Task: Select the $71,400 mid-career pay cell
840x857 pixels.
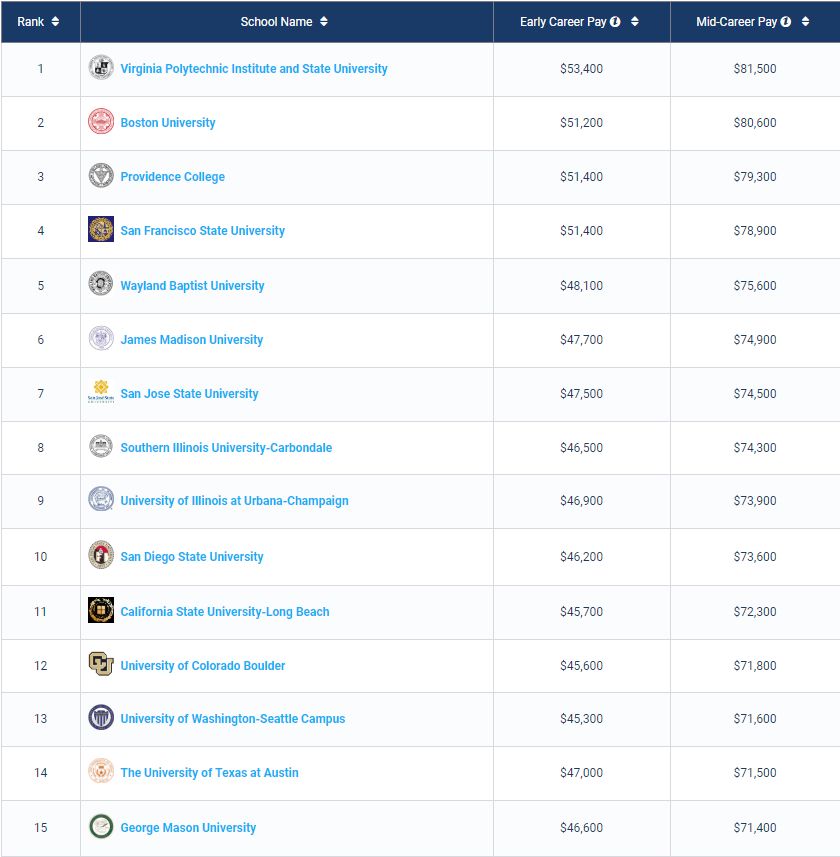Action: pos(755,828)
